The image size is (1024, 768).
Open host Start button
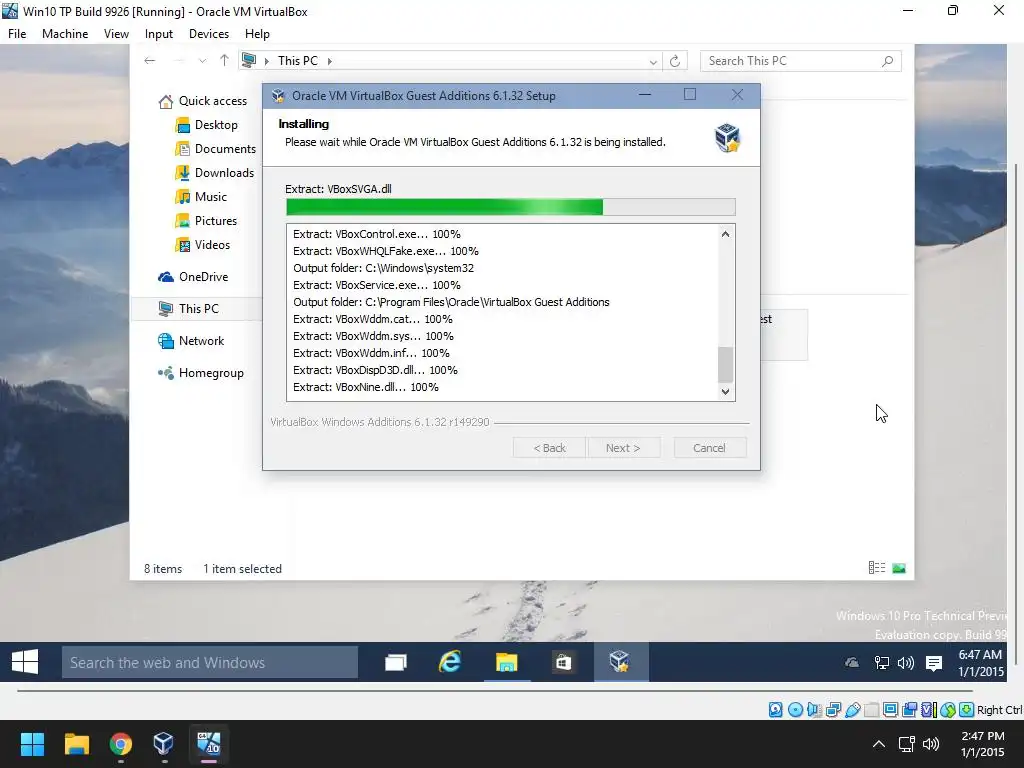pyautogui.click(x=32, y=743)
